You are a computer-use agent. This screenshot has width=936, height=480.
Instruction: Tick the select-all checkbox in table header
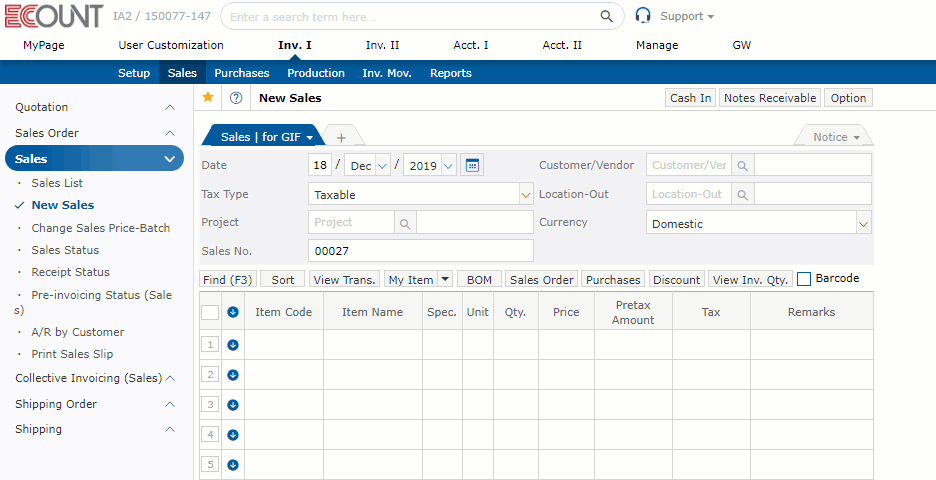[210, 312]
